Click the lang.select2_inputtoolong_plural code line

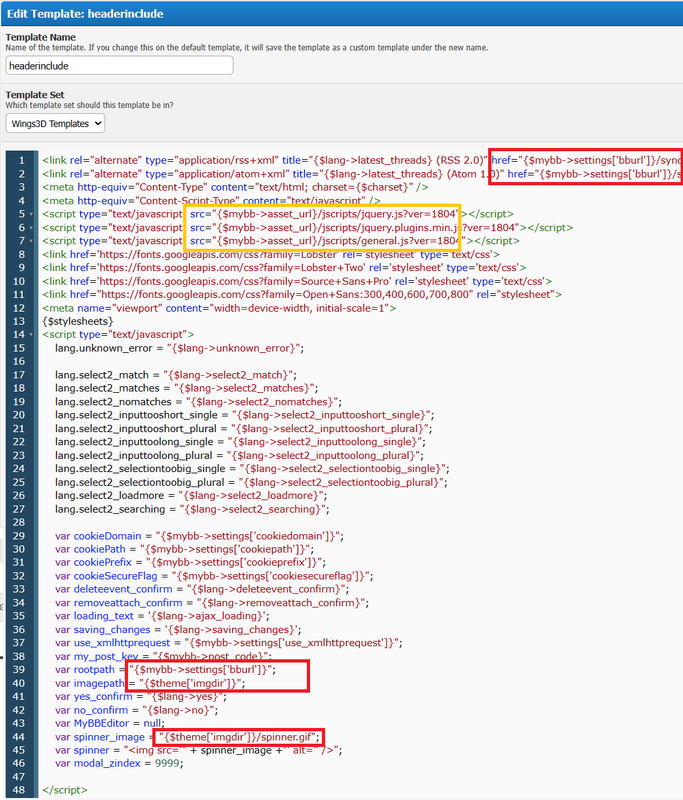point(239,456)
